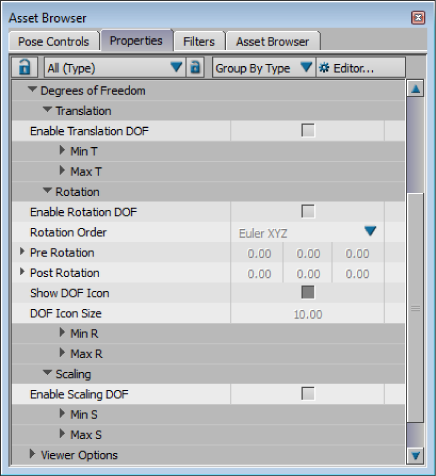Switch to the Filters tab
The image size is (436, 476).
coord(199,41)
